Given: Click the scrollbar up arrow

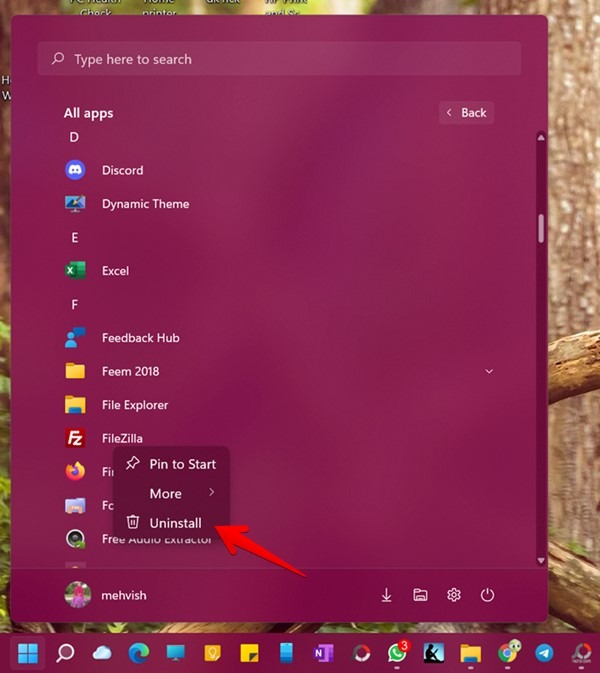Looking at the screenshot, I should tap(541, 138).
